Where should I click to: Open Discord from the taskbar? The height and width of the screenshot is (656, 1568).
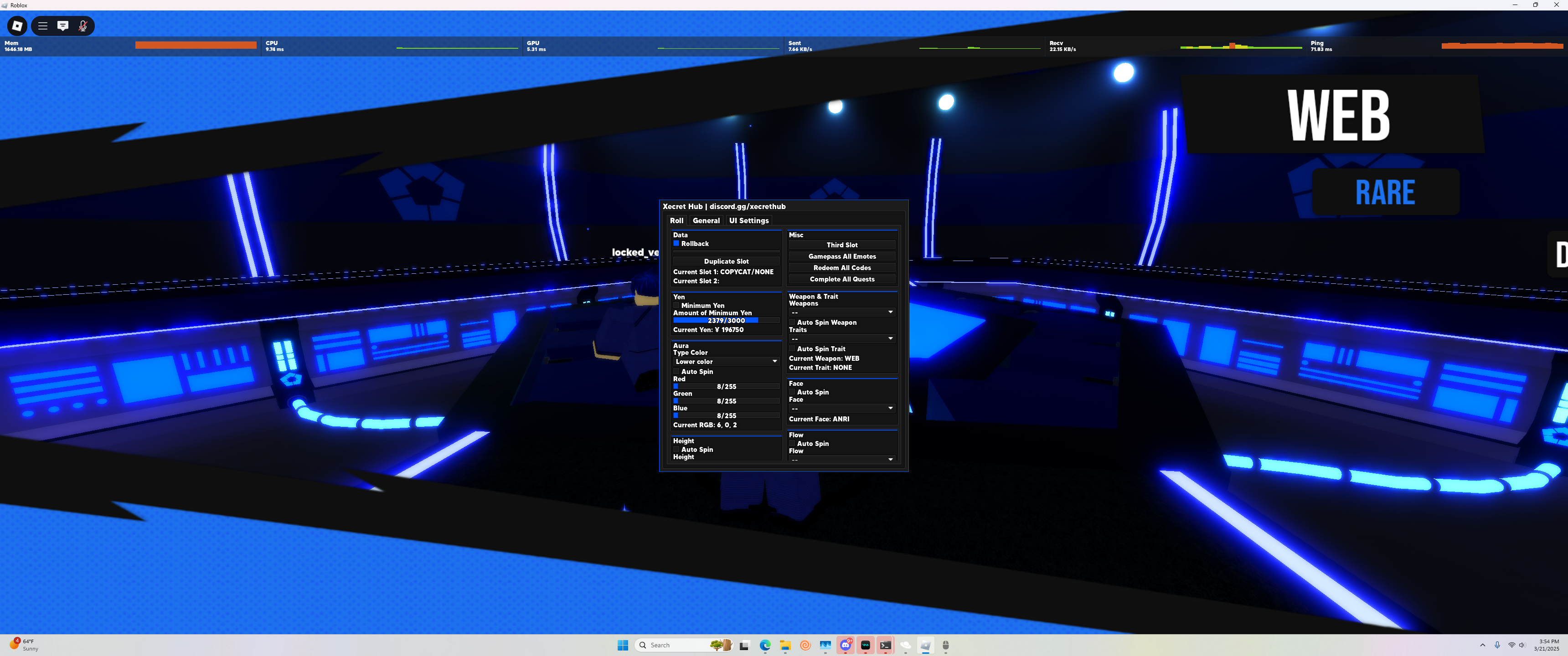(x=846, y=645)
